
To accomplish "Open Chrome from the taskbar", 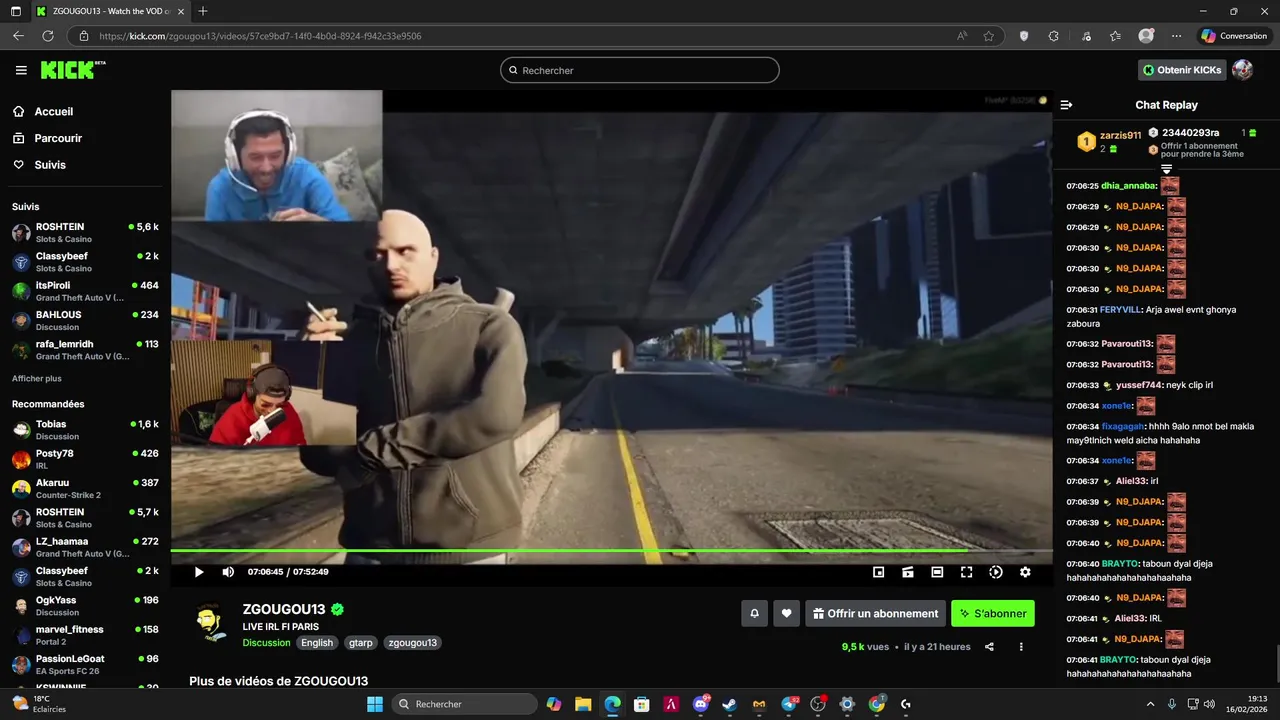I will (x=876, y=704).
